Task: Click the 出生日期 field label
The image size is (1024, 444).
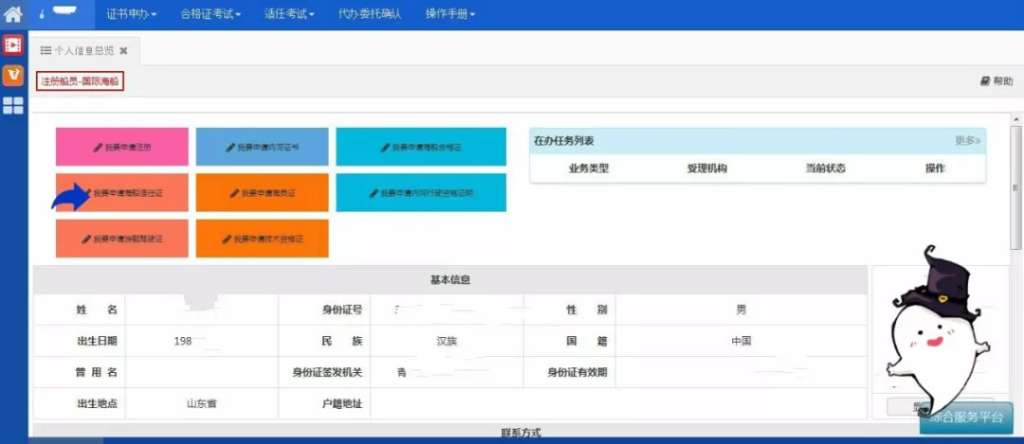Action: (97, 341)
